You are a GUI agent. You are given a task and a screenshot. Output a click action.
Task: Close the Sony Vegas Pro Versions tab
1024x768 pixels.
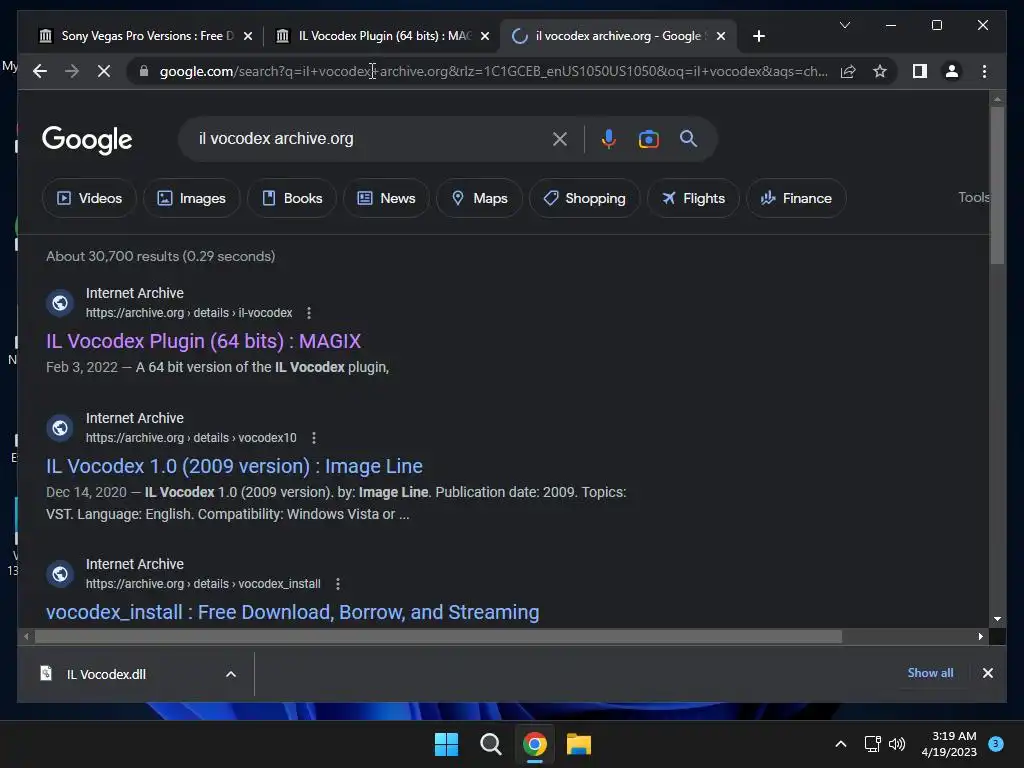[x=248, y=36]
